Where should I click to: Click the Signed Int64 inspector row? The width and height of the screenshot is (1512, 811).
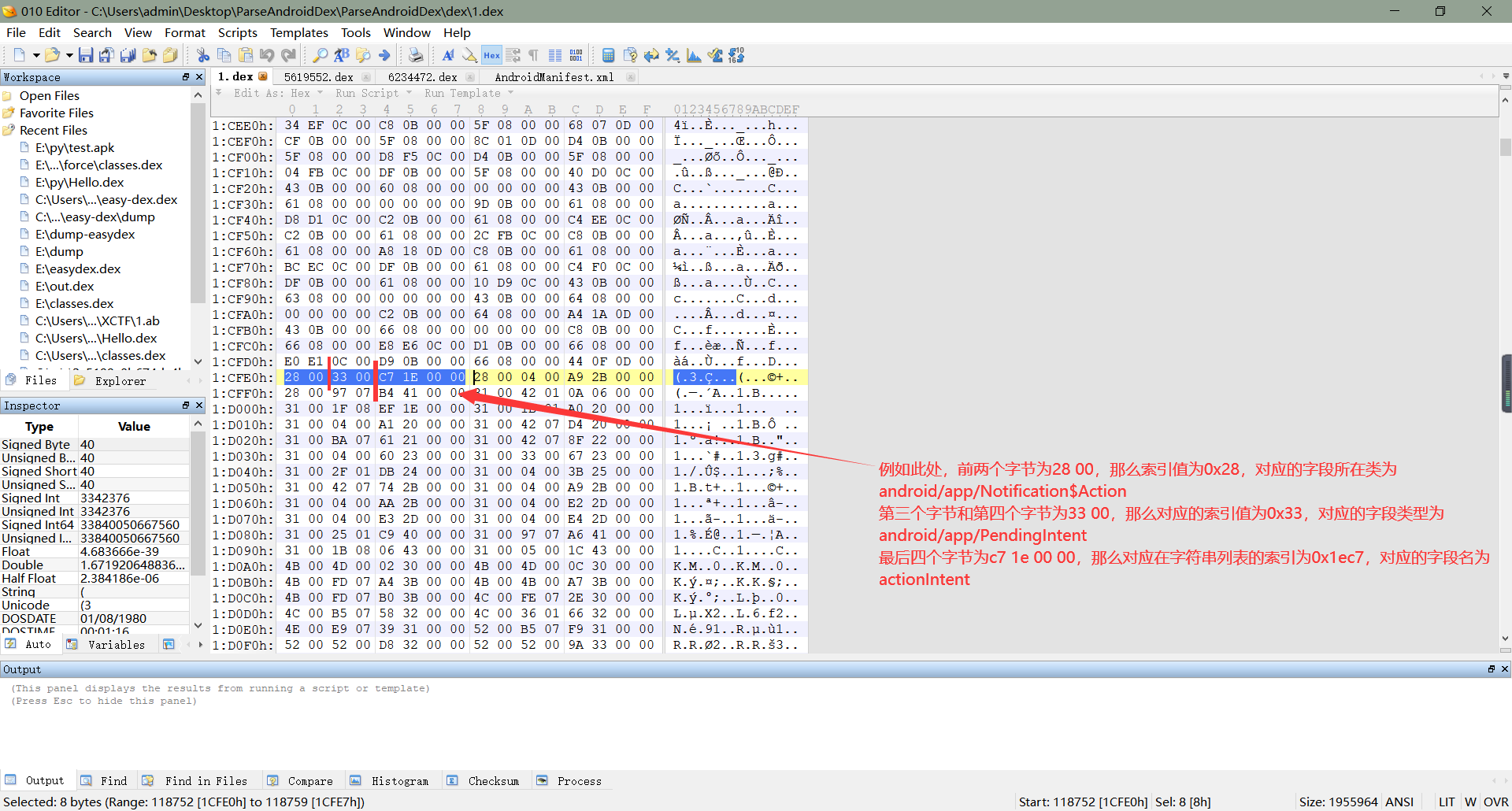coord(94,524)
